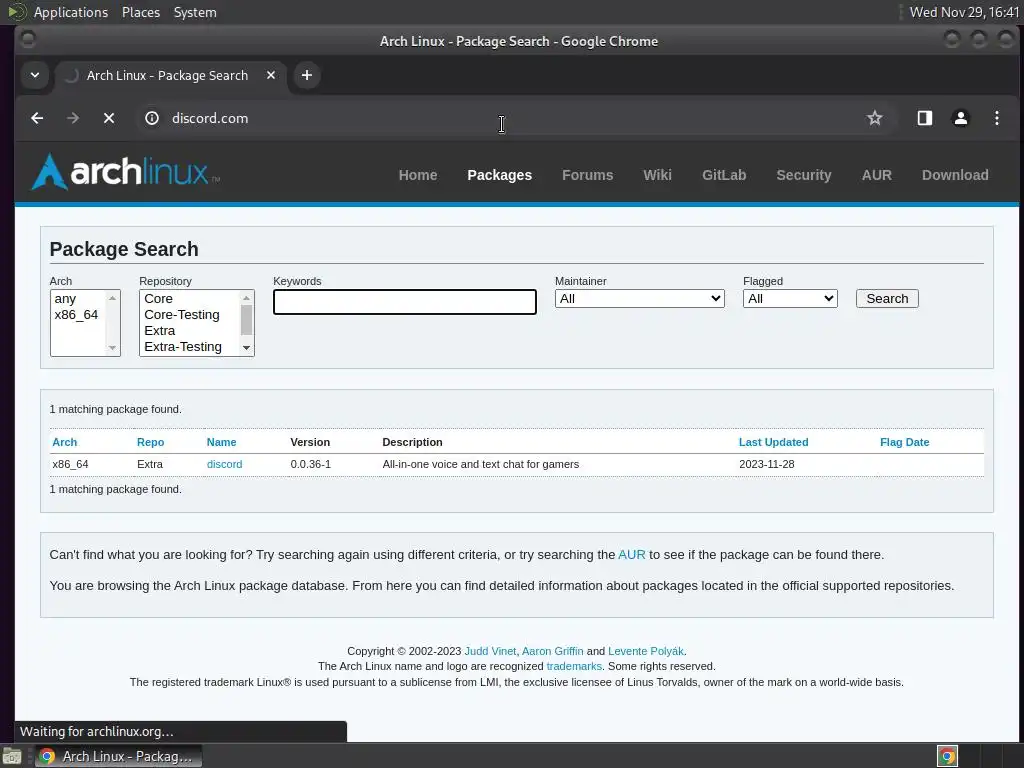Focus the Keywords input field
Viewport: 1024px width, 768px height.
click(x=405, y=302)
